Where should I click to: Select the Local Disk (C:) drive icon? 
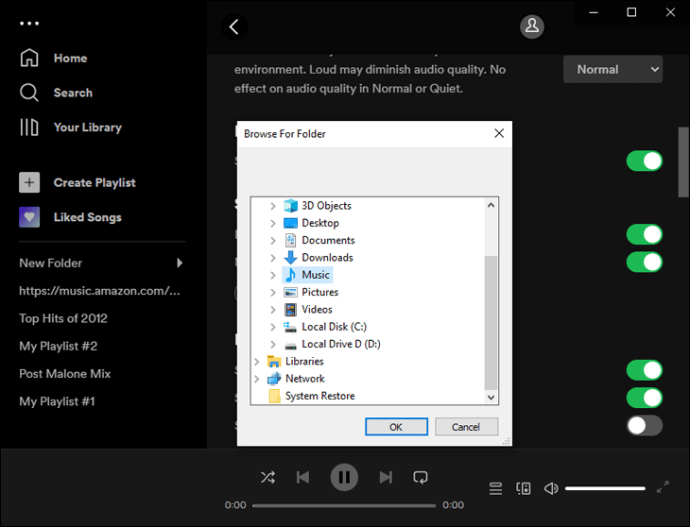pos(290,327)
